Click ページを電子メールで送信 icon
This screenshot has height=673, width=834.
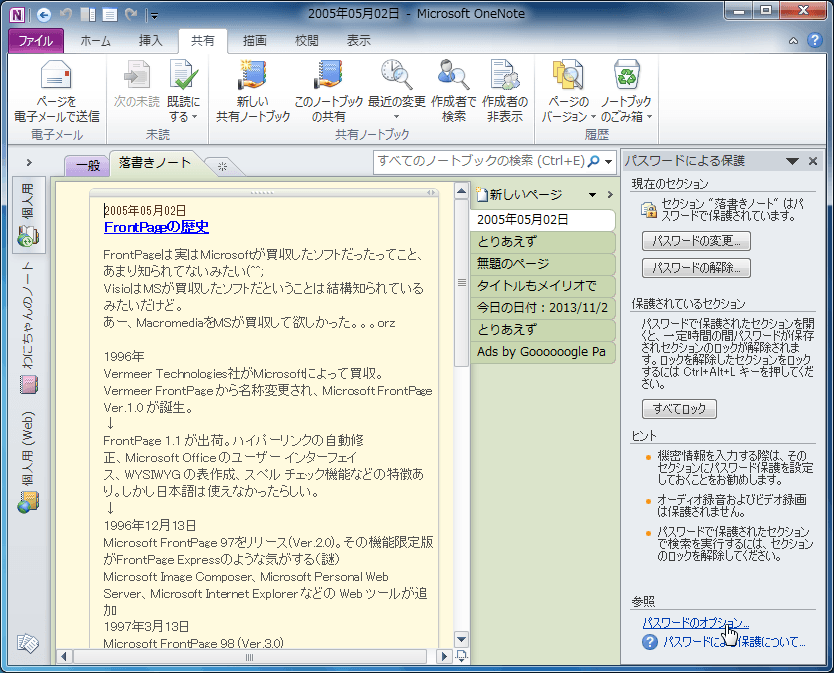56,74
